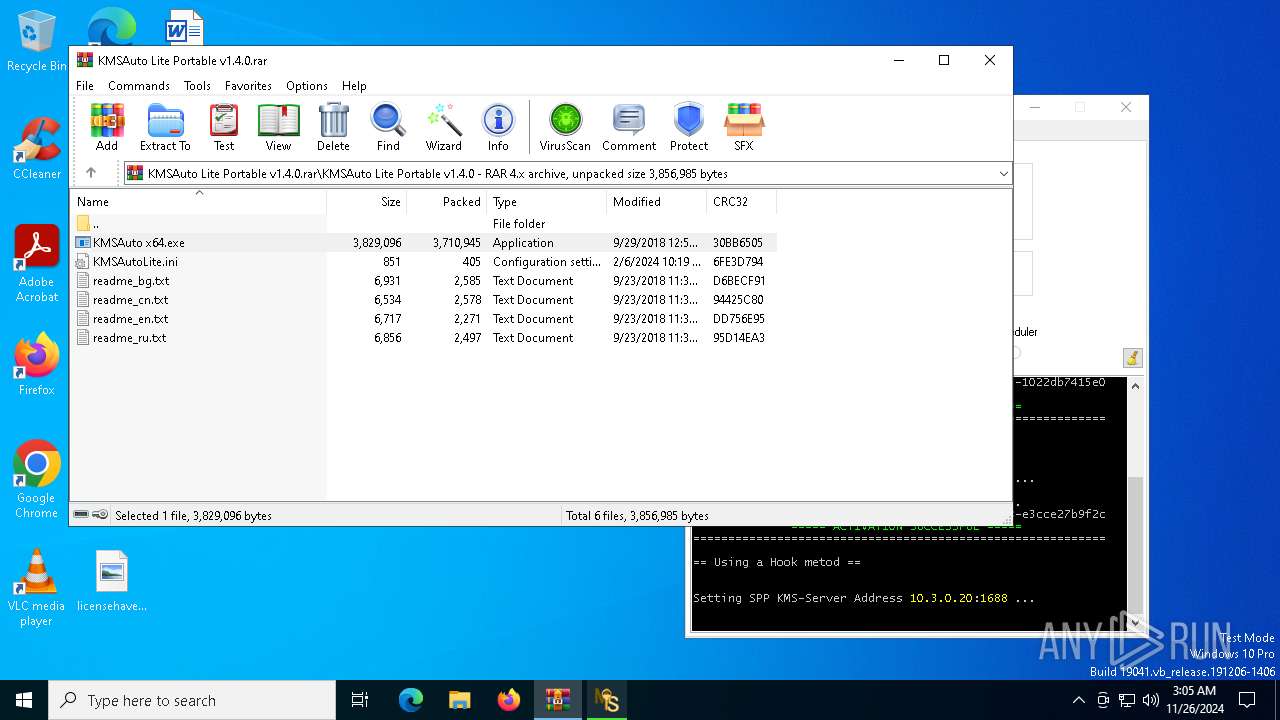Sort by Modified column header
Screen dimensions: 1280x720
click(x=657, y=202)
